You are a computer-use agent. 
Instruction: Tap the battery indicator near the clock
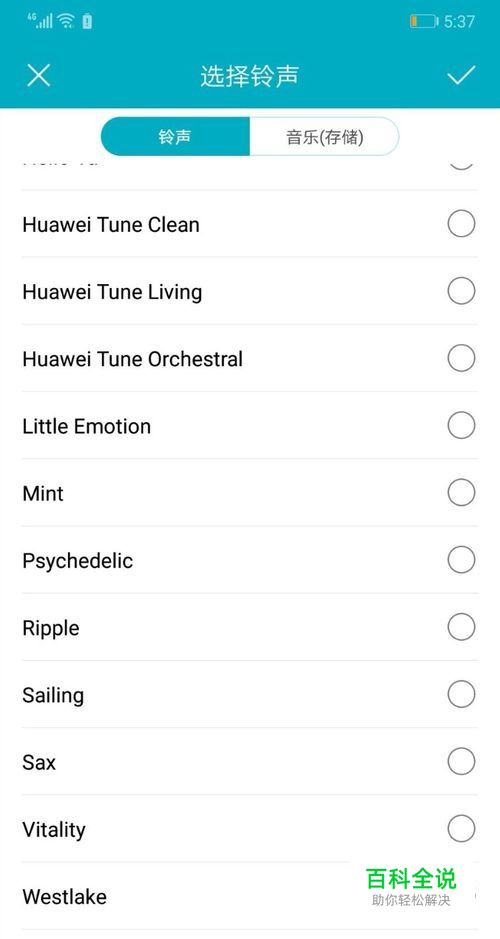(423, 22)
